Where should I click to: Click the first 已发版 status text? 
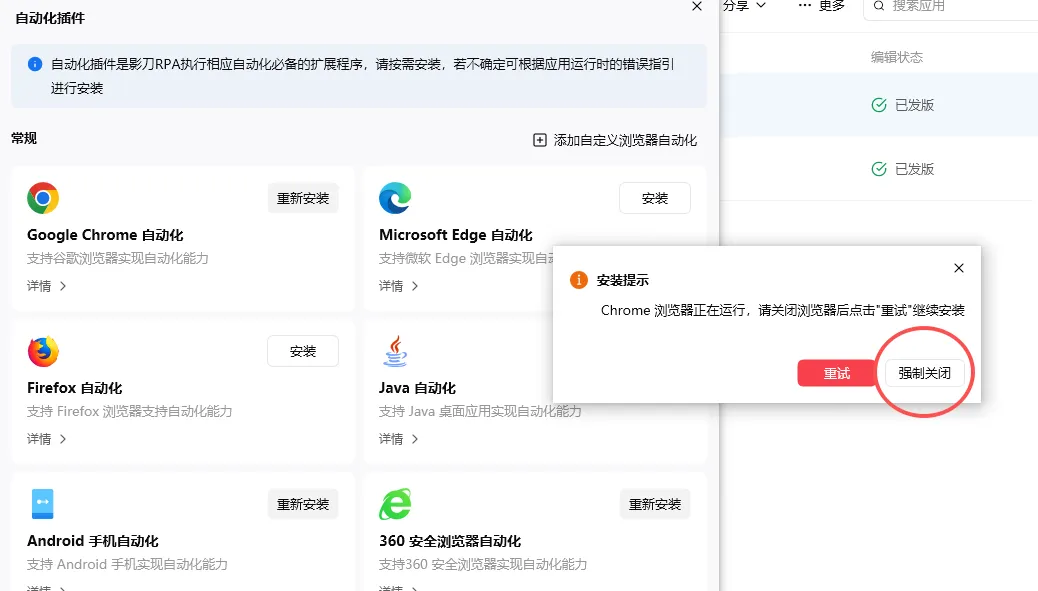pos(914,105)
